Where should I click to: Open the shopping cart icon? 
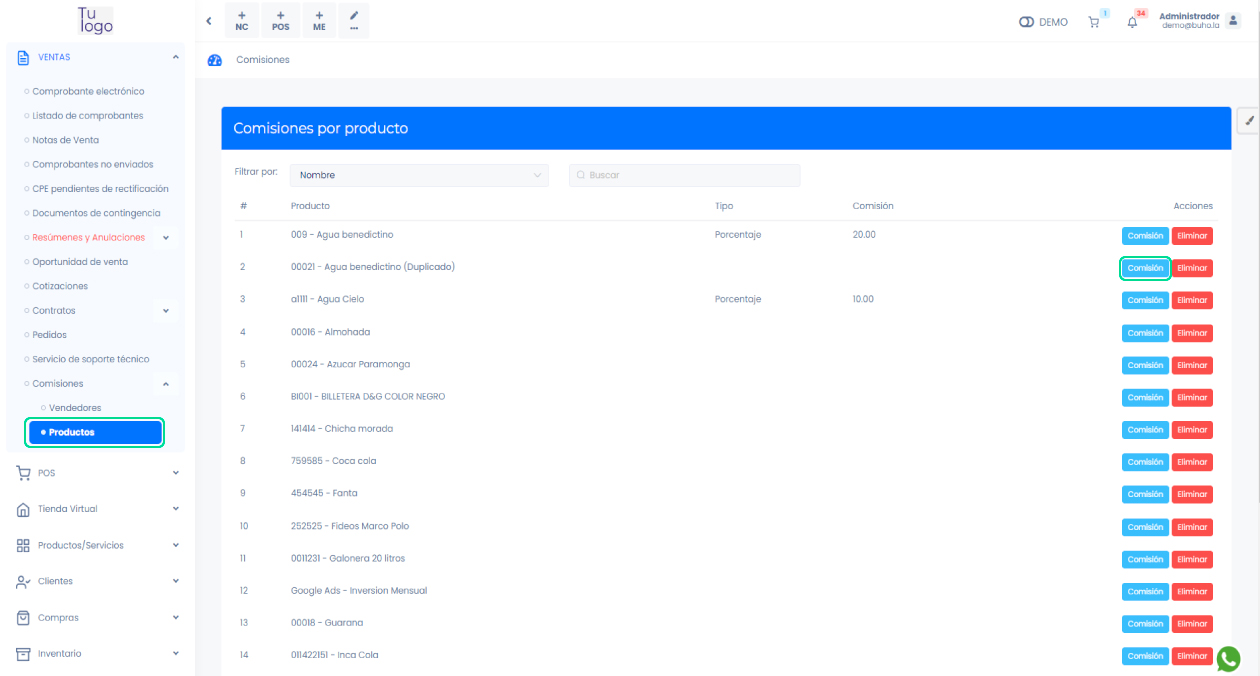[1094, 22]
